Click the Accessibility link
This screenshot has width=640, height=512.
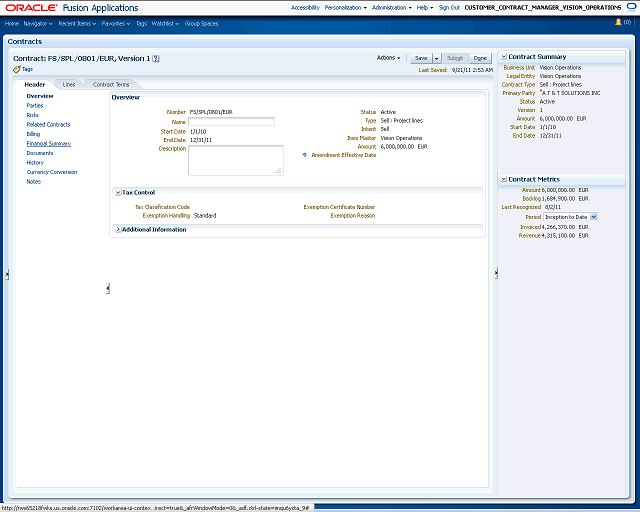tap(305, 8)
